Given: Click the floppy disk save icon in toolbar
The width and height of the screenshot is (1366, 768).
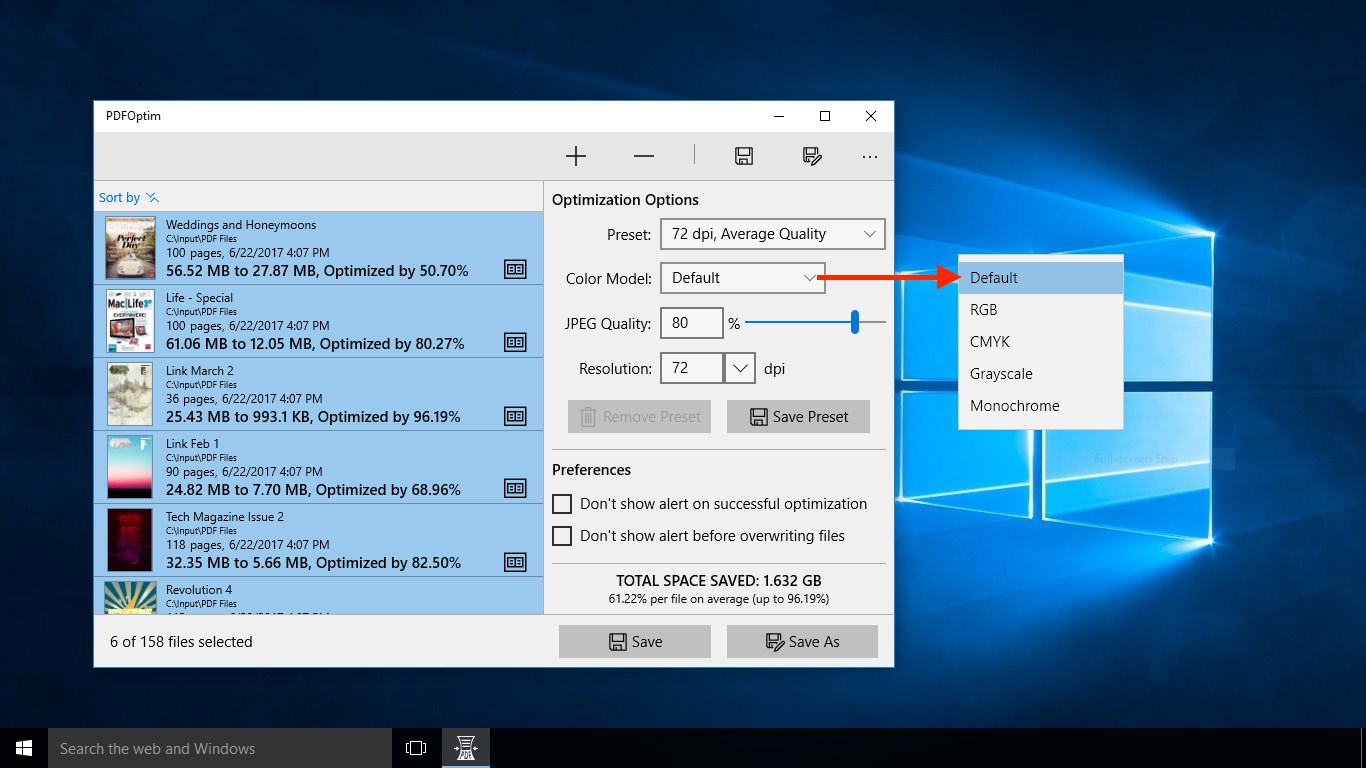Looking at the screenshot, I should click(743, 156).
